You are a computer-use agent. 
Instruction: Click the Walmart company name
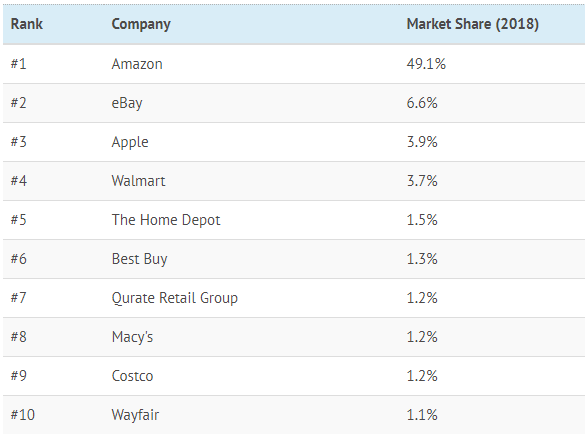pyautogui.click(x=138, y=181)
